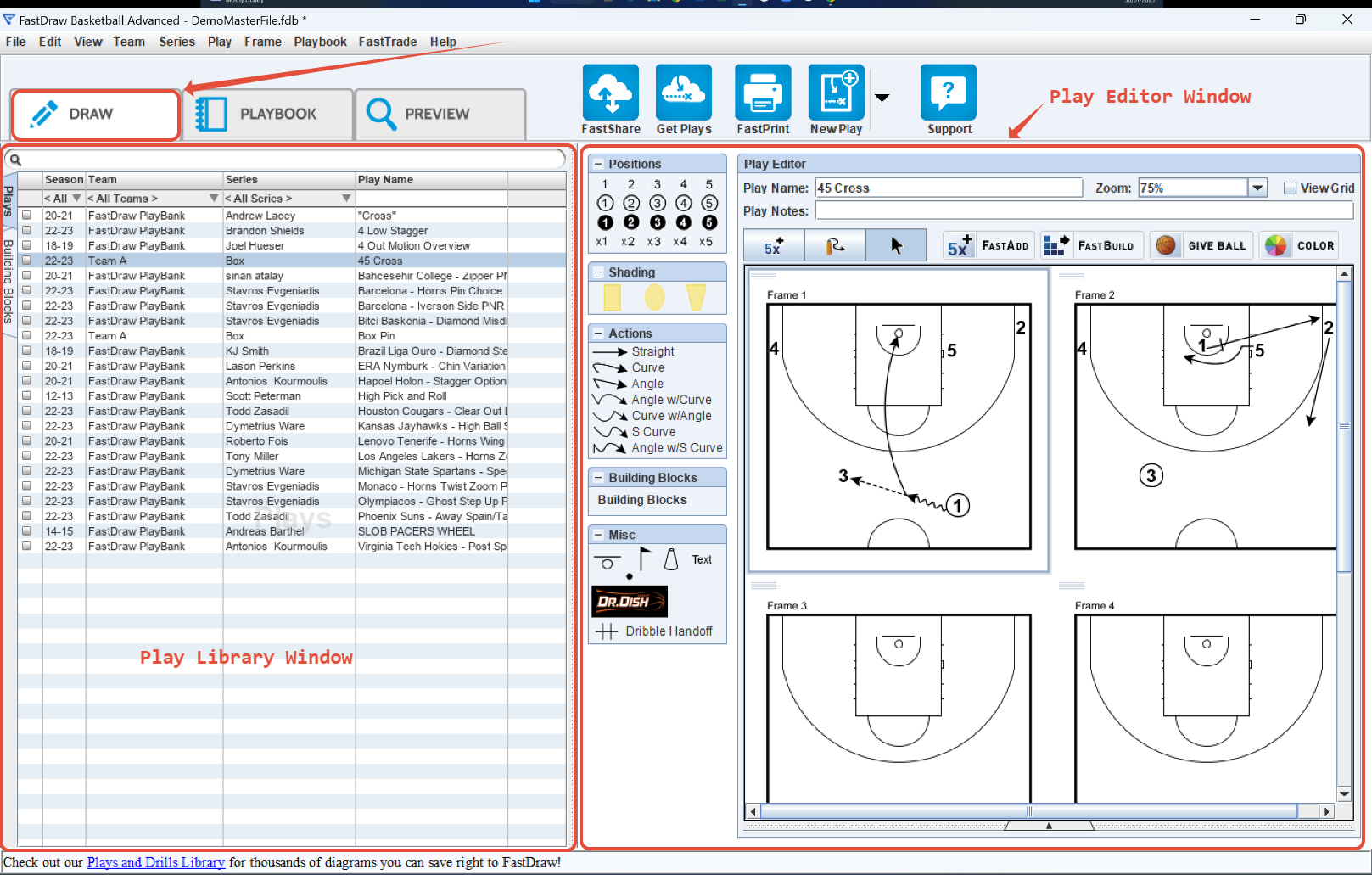The width and height of the screenshot is (1372, 875).
Task: Open Get Plays cloud download
Action: 684,93
